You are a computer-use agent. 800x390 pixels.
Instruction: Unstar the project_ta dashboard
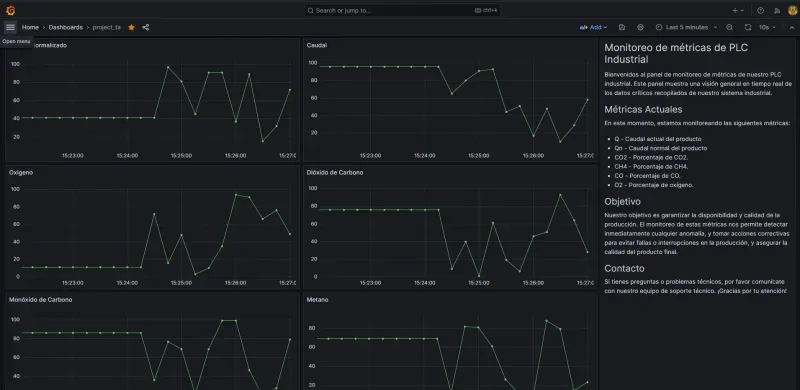coord(131,28)
